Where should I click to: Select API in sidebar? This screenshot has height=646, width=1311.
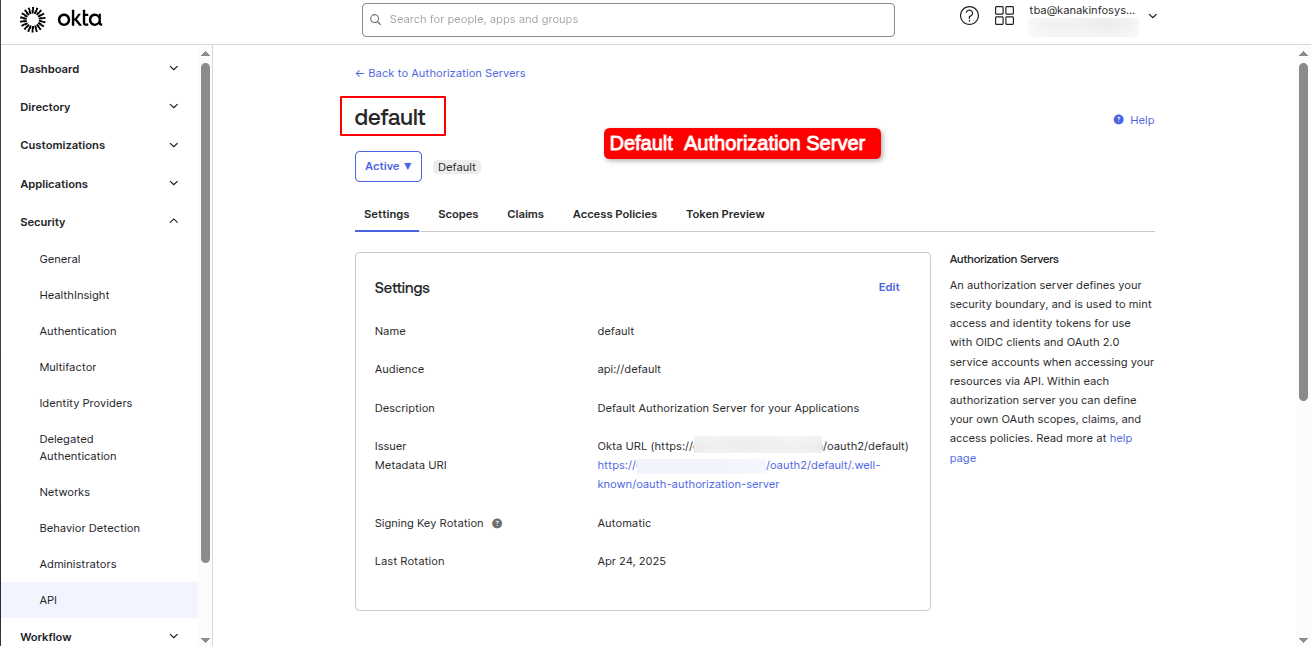coord(99,600)
